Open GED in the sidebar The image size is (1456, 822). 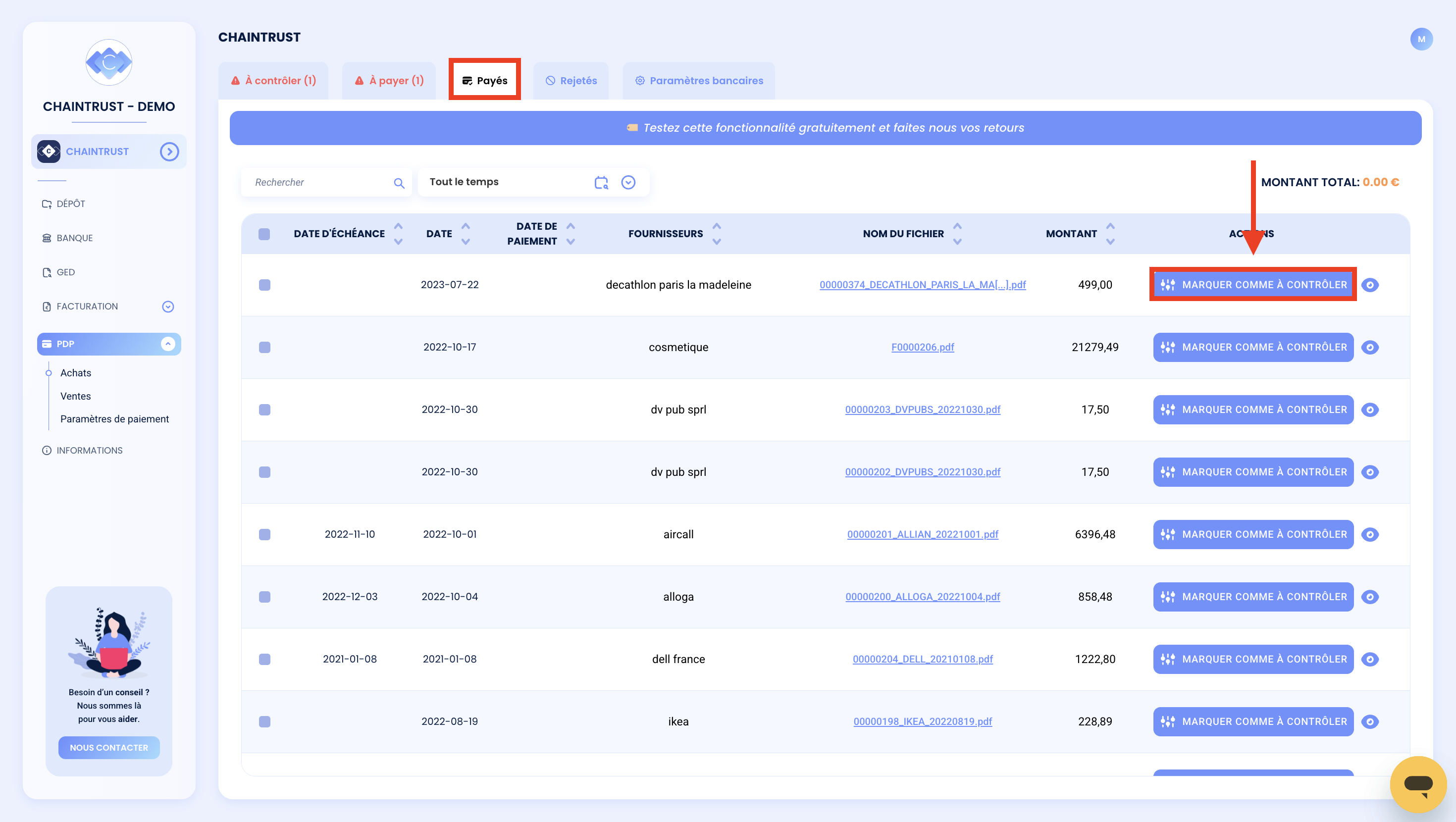pyautogui.click(x=58, y=272)
